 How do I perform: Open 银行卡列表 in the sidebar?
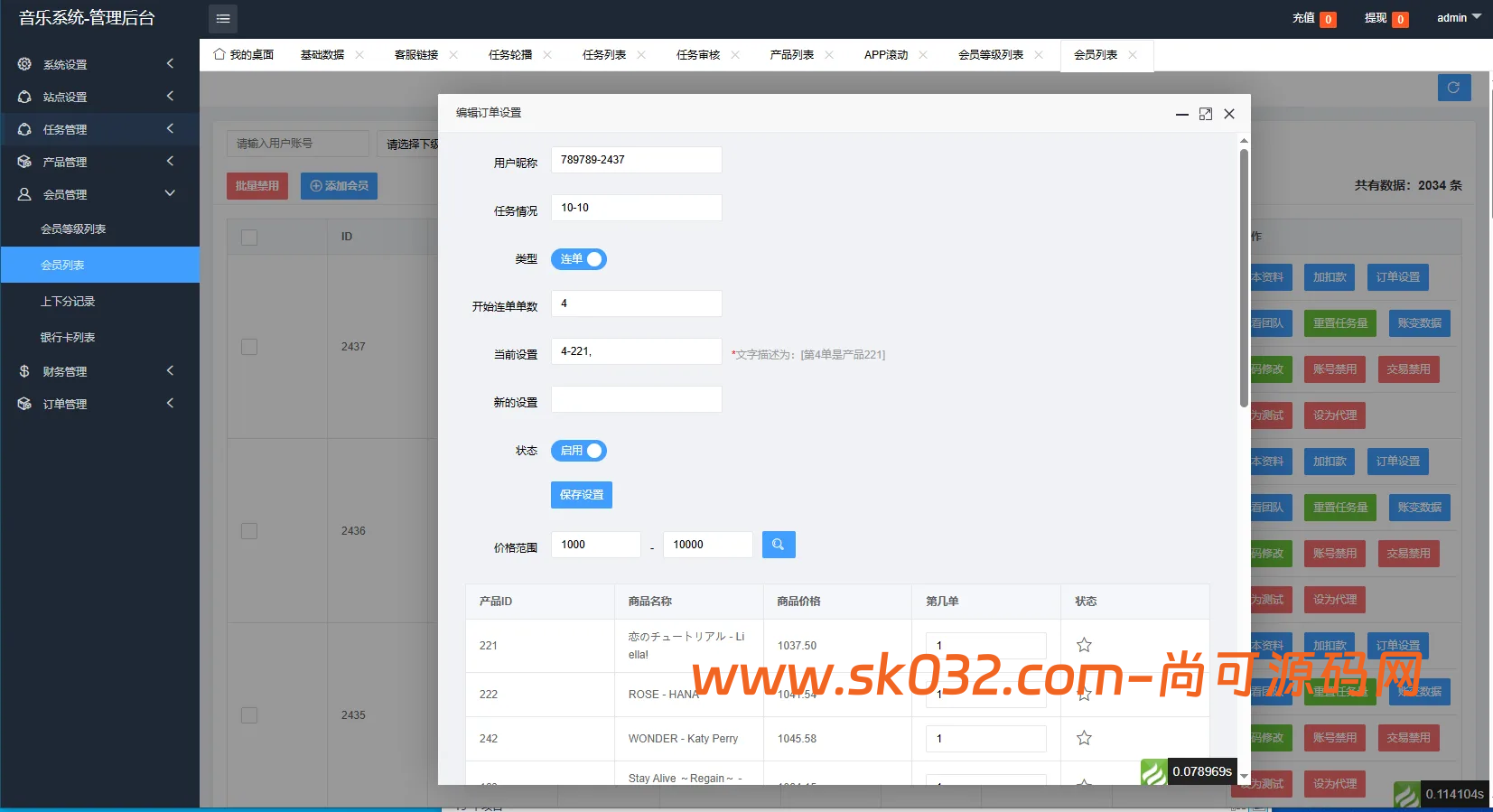(x=68, y=338)
